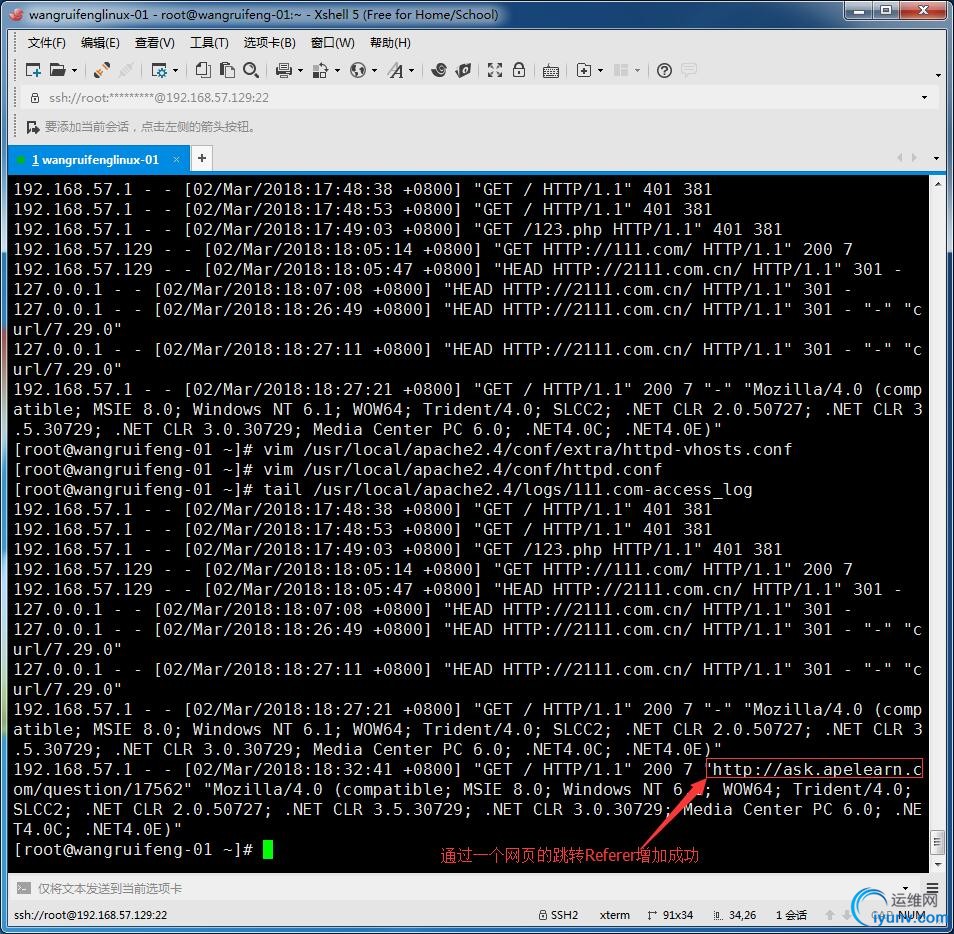Launch the Xagent icon next to Xftp
The height and width of the screenshot is (934, 954).
tap(463, 70)
